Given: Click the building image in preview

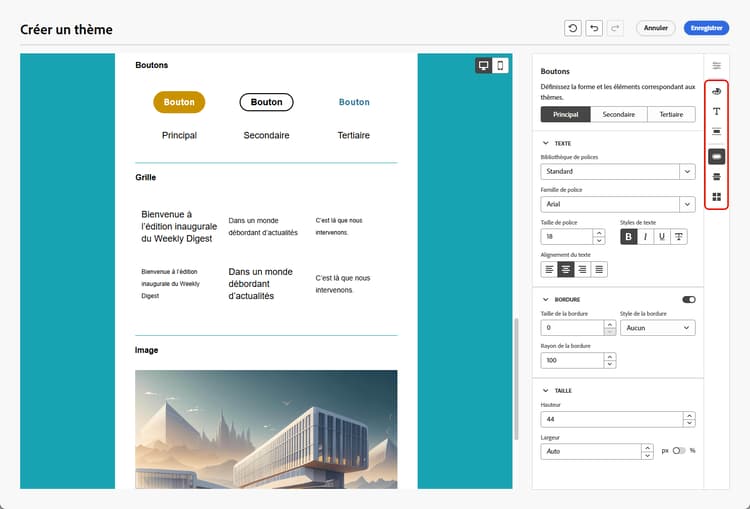Looking at the screenshot, I should pos(266,429).
